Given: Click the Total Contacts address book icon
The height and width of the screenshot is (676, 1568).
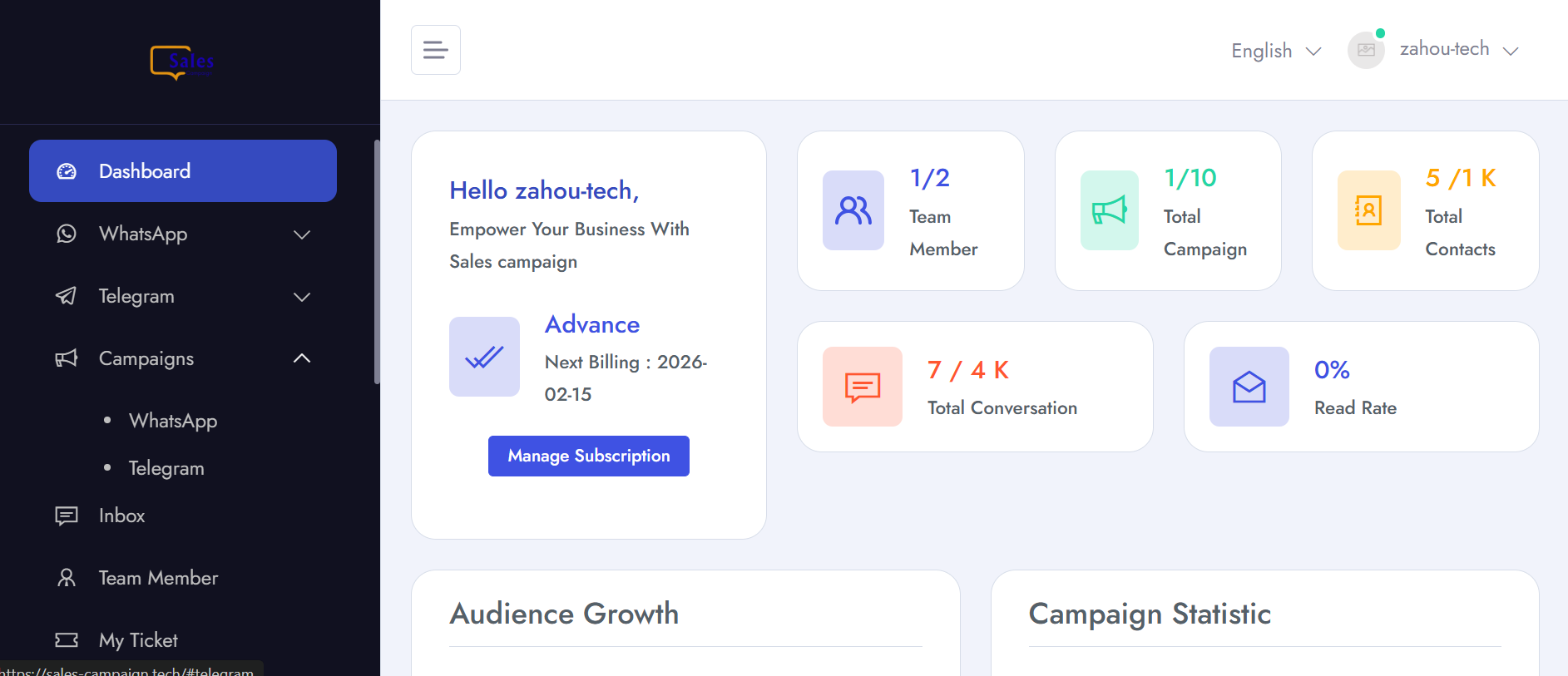Looking at the screenshot, I should (x=1368, y=210).
